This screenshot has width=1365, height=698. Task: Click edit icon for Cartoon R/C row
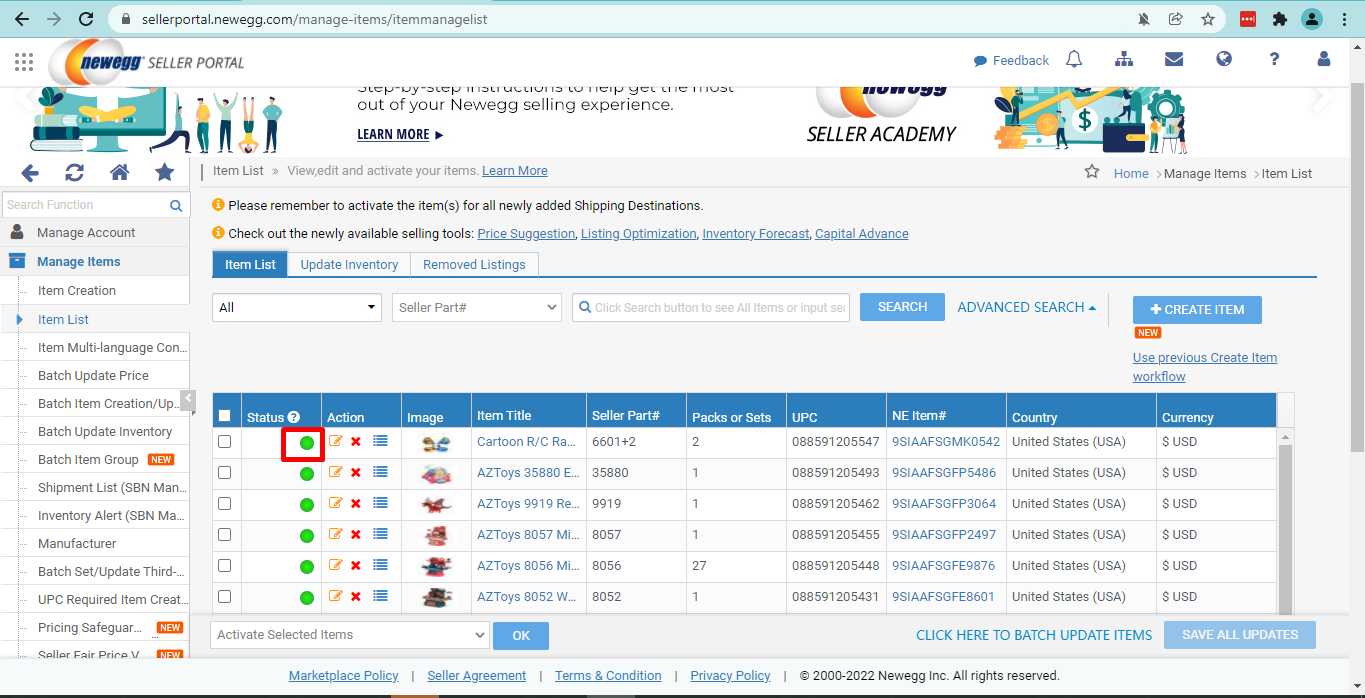point(335,441)
